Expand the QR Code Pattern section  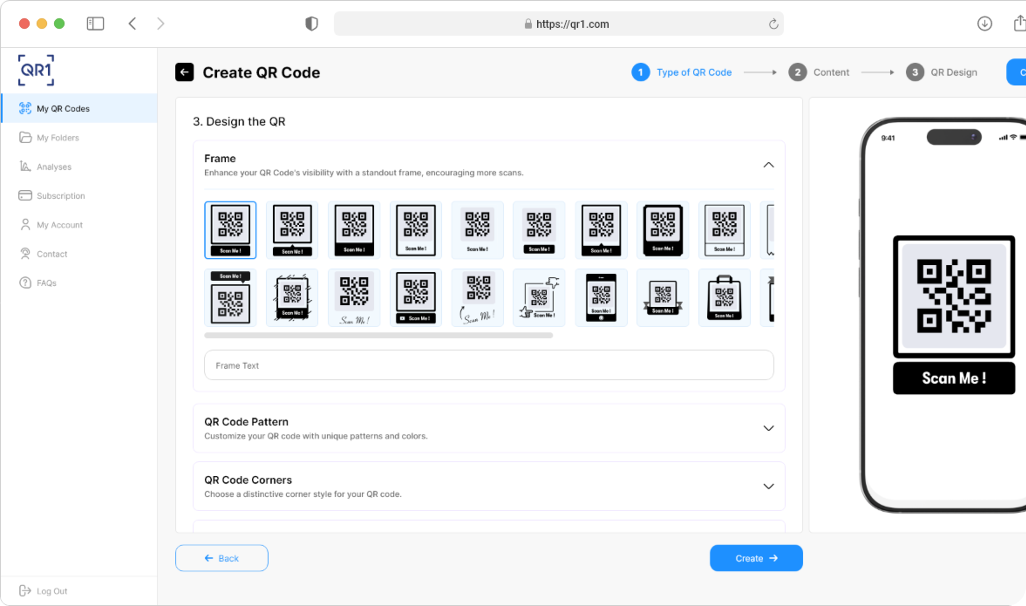(x=768, y=428)
